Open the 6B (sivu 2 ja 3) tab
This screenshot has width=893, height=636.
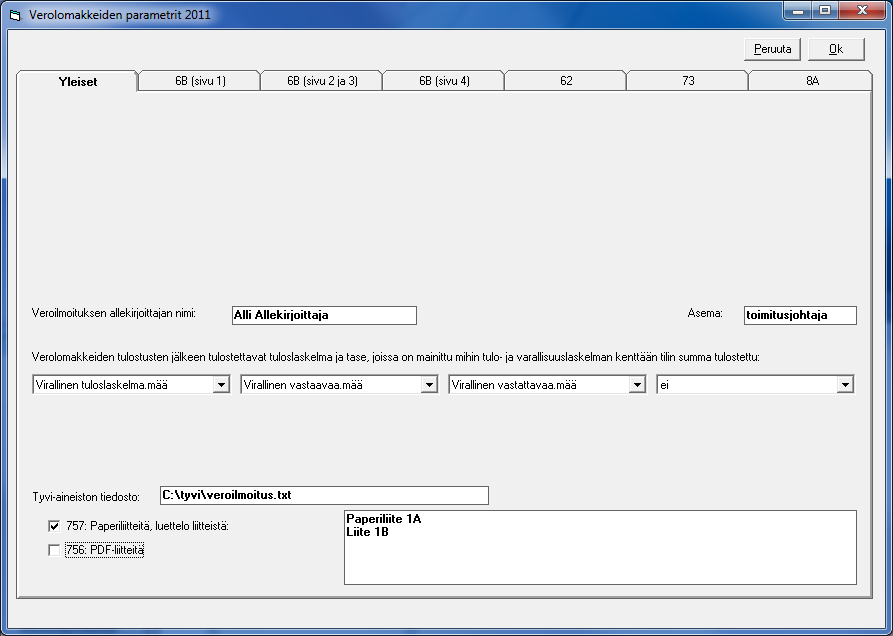pos(322,81)
